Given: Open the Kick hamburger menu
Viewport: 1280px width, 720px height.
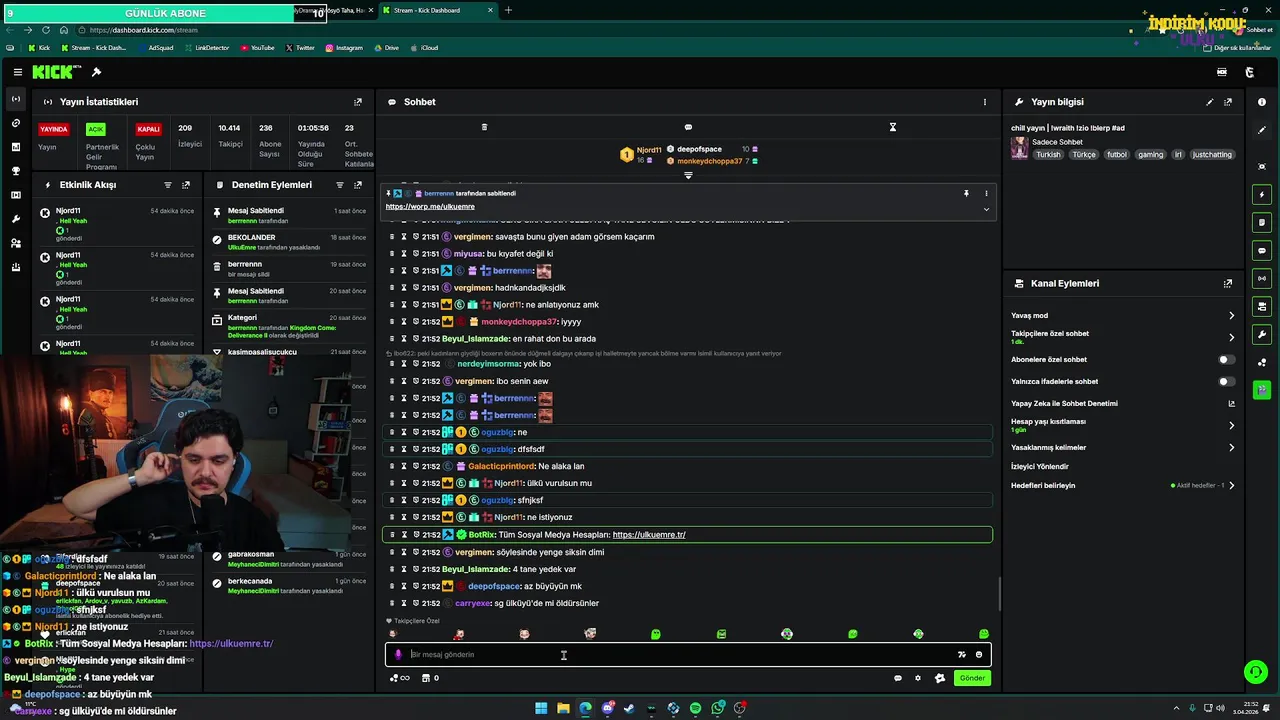Looking at the screenshot, I should pos(17,72).
